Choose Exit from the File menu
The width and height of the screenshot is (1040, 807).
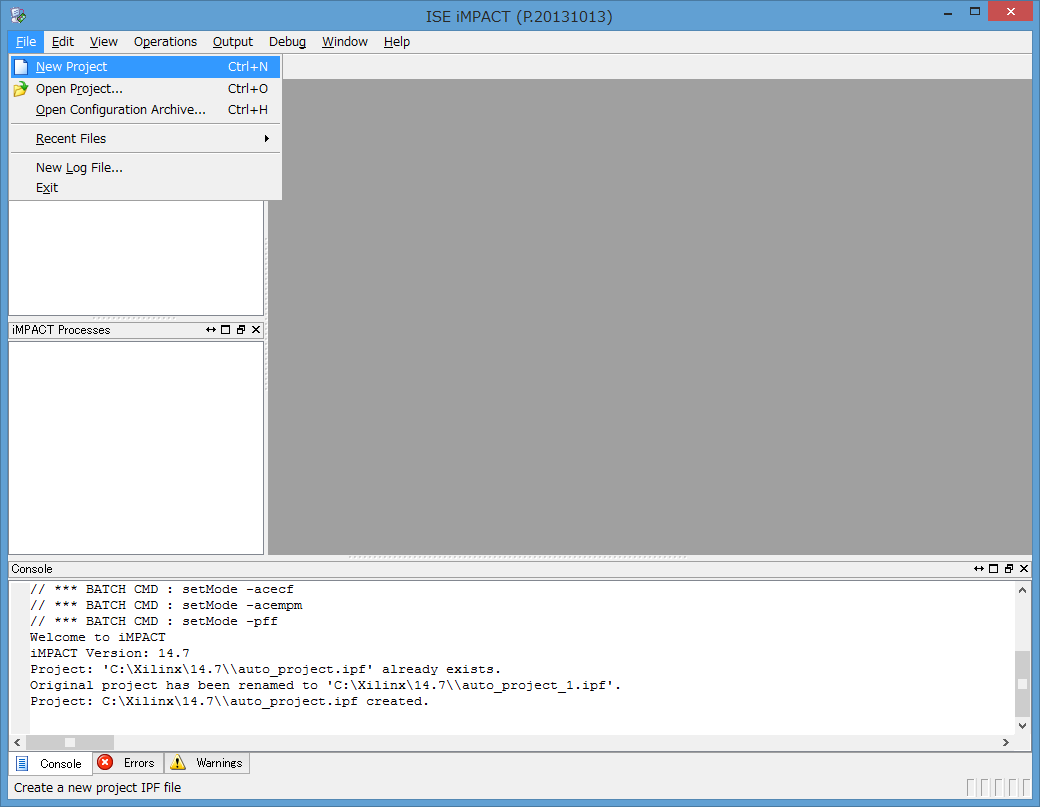[x=47, y=188]
